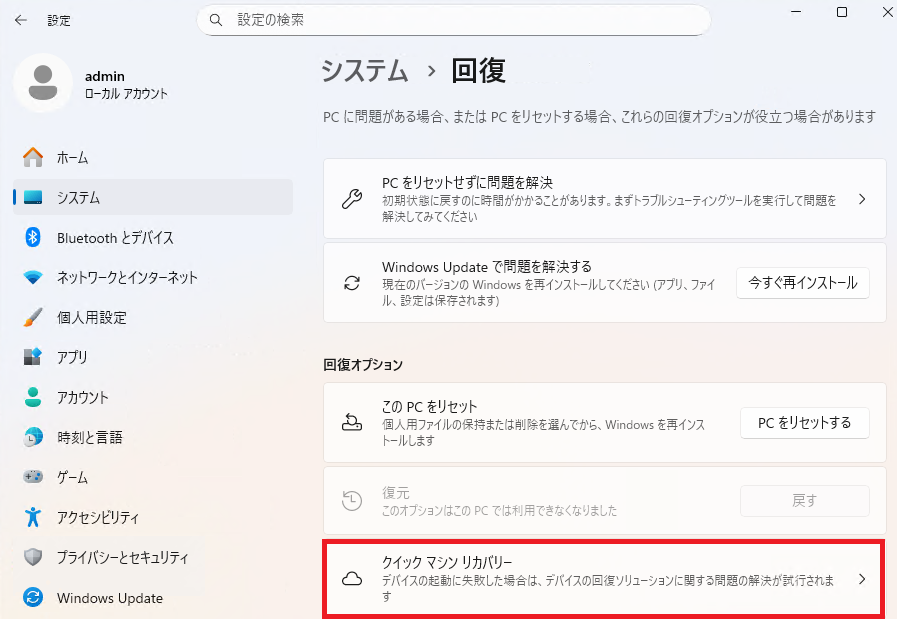Click 今すぐ再インストール button
Screen dimensions: 897x619
(x=803, y=283)
